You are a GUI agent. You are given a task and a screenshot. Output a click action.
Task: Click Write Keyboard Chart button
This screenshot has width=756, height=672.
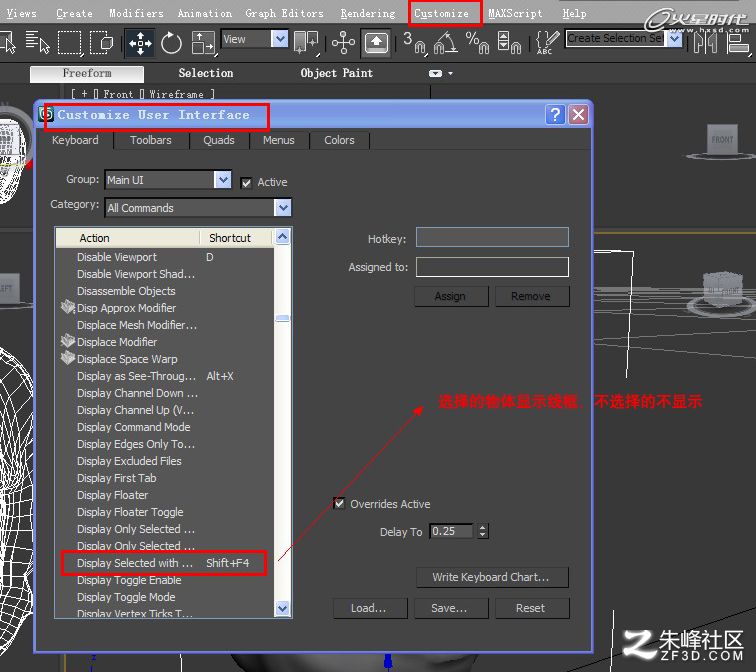[492, 577]
